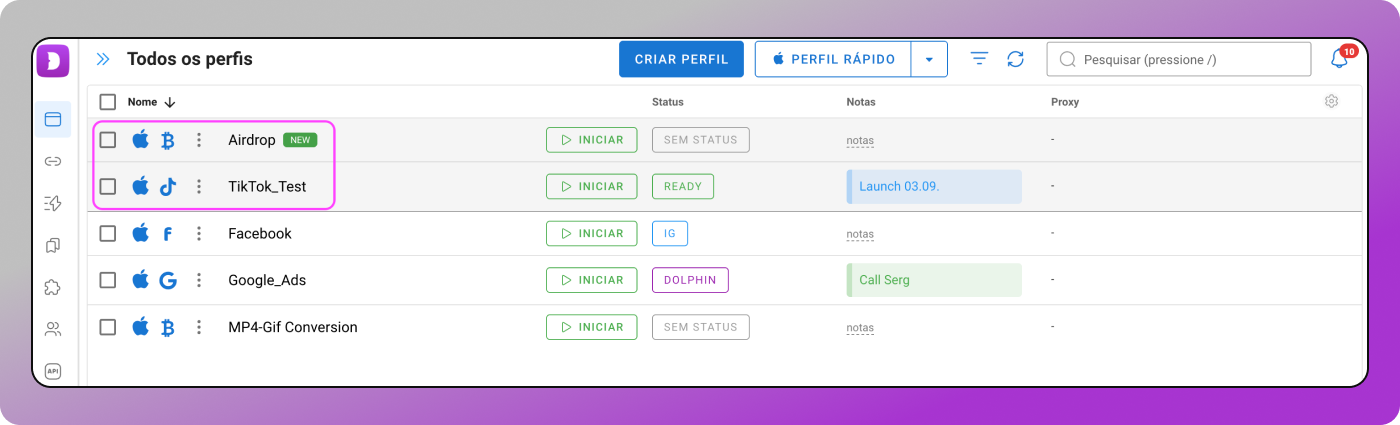Screen dimensions: 1400x425
Task: Start the Facebook profile with INICIAR
Action: tap(592, 233)
